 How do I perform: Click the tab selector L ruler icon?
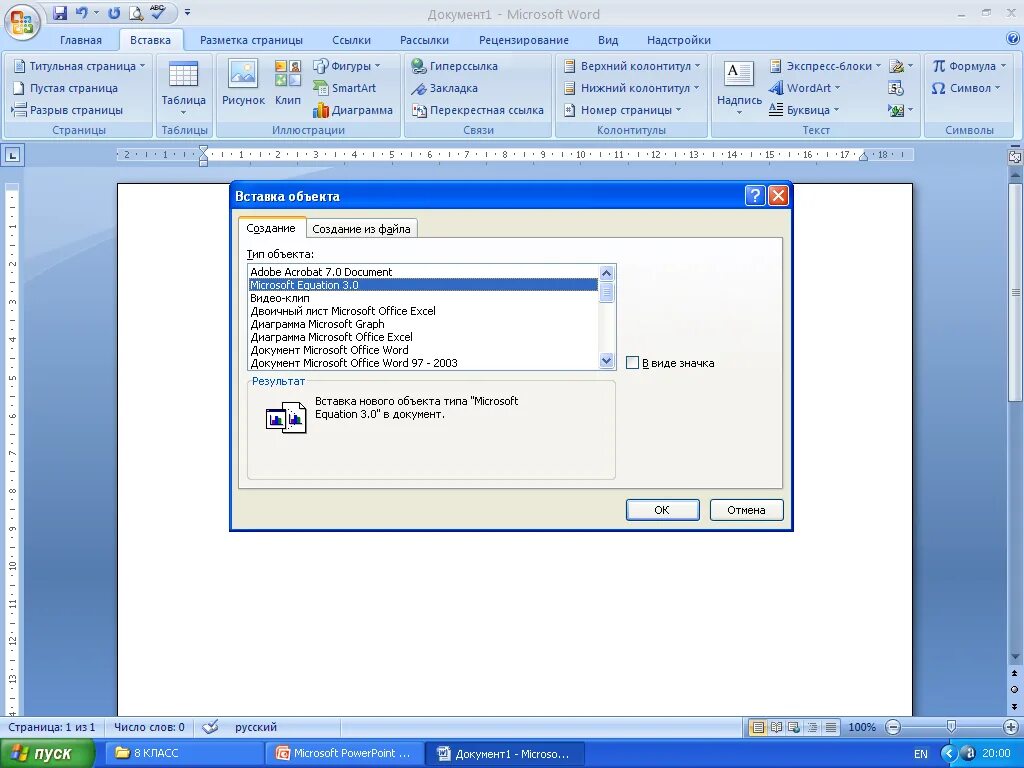(13, 155)
